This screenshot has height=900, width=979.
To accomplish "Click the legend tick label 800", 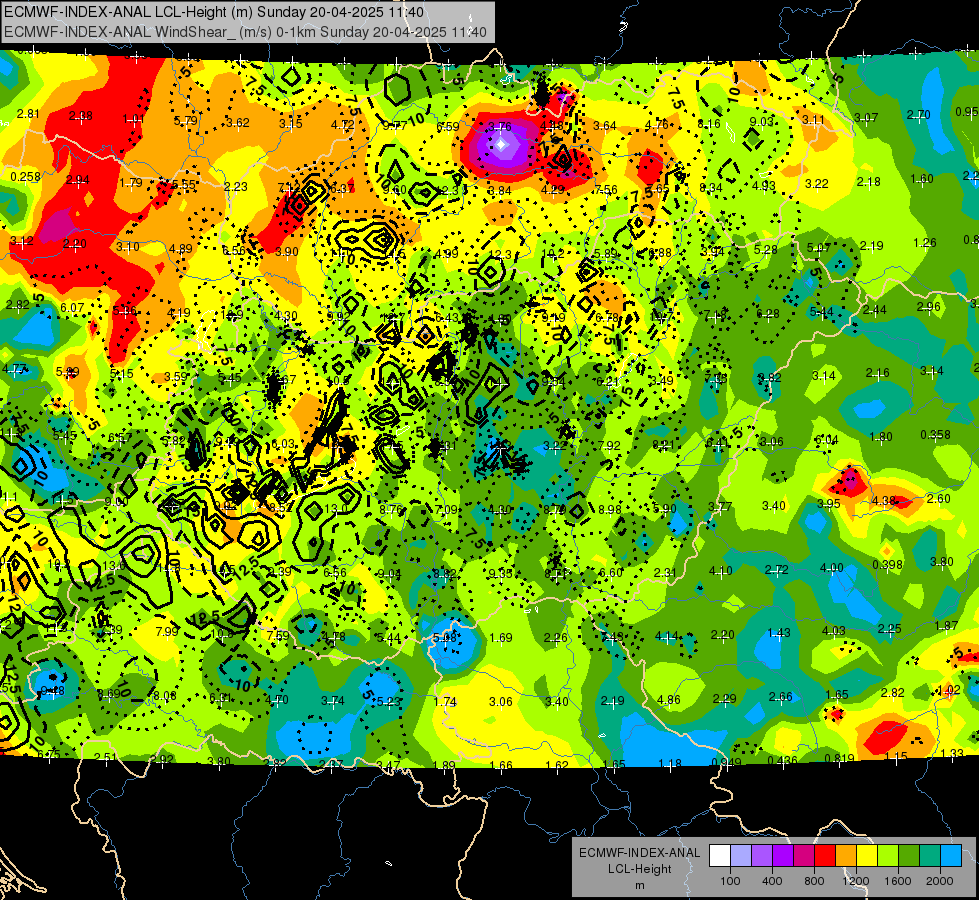I will coord(814,881).
